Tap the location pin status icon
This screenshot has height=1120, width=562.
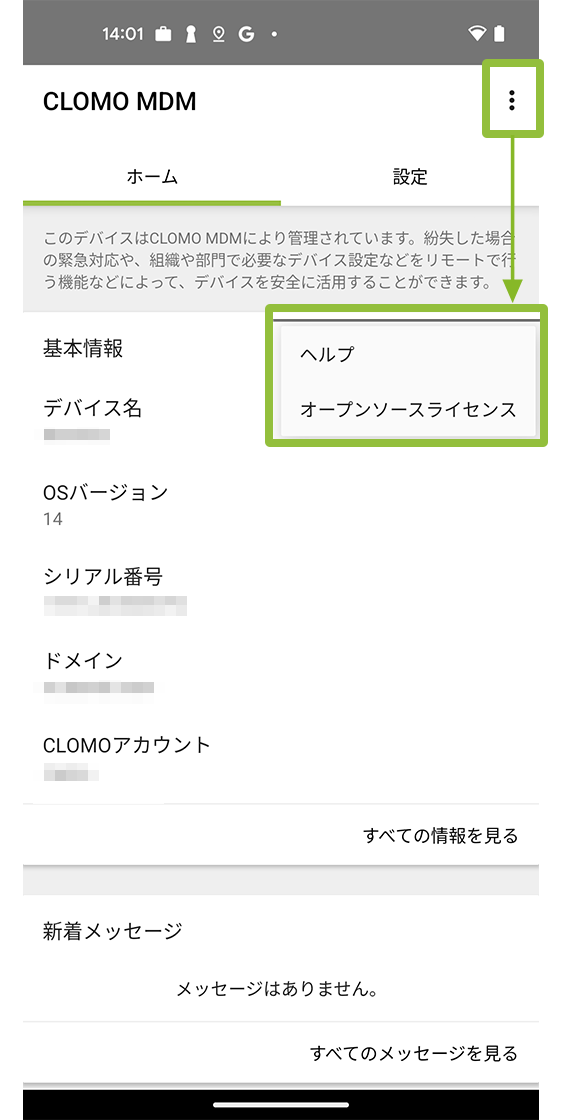pos(219,34)
